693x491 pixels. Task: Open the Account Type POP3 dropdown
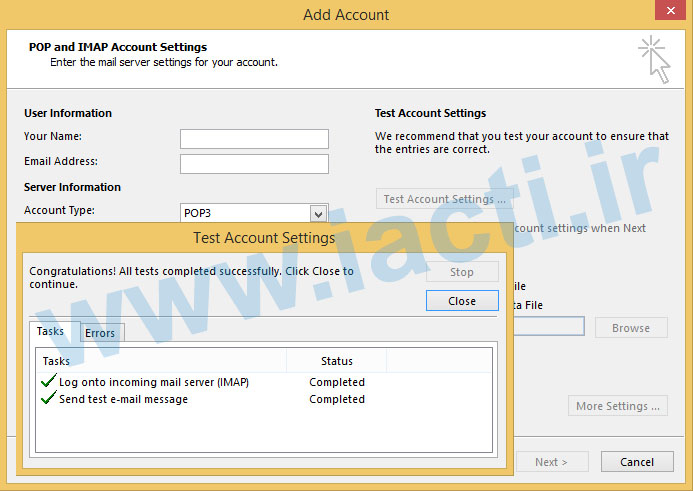tap(318, 213)
